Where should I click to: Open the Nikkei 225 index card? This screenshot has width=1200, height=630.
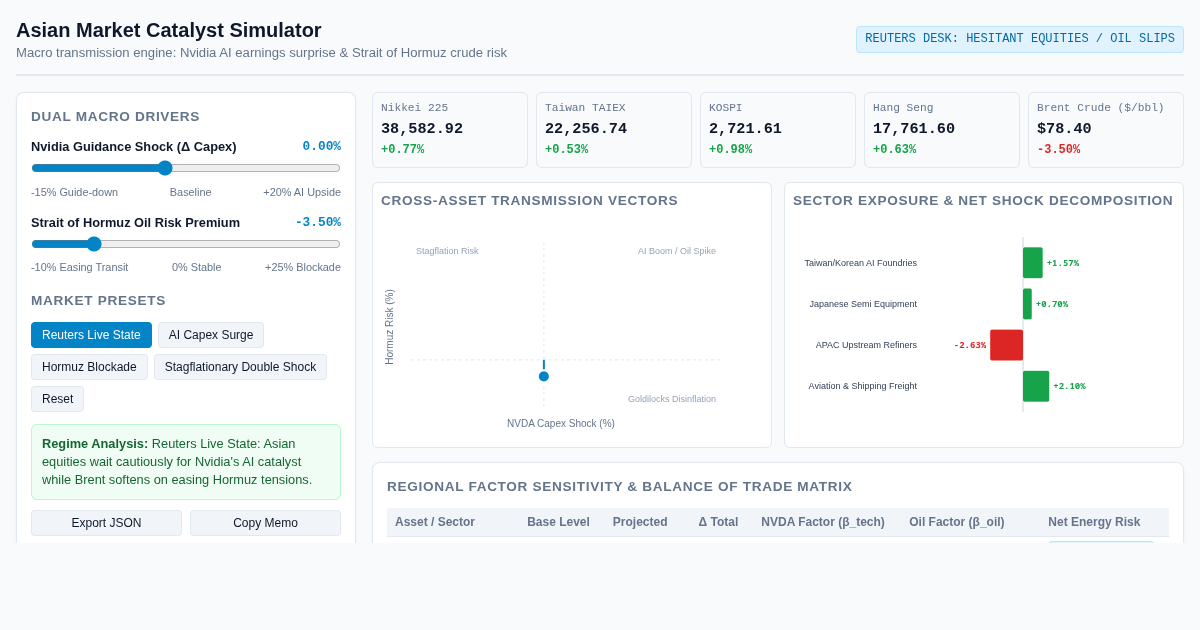(x=450, y=130)
